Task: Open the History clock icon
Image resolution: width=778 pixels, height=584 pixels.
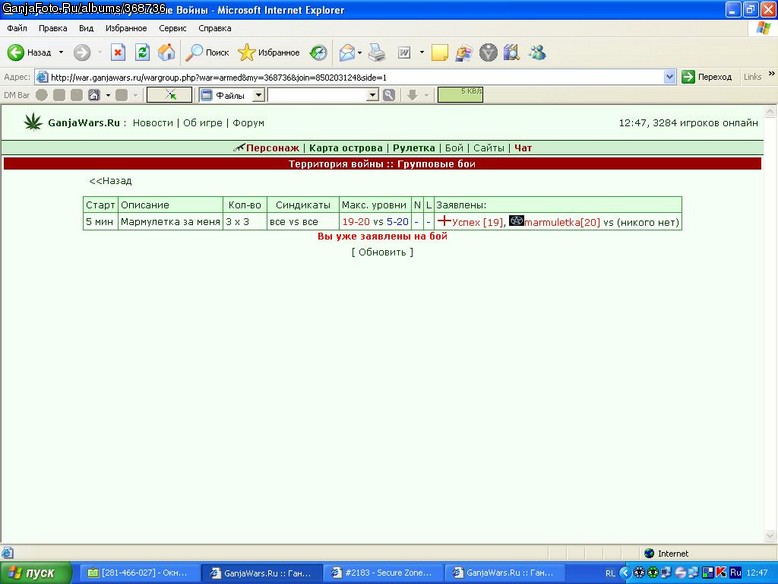Action: click(318, 52)
